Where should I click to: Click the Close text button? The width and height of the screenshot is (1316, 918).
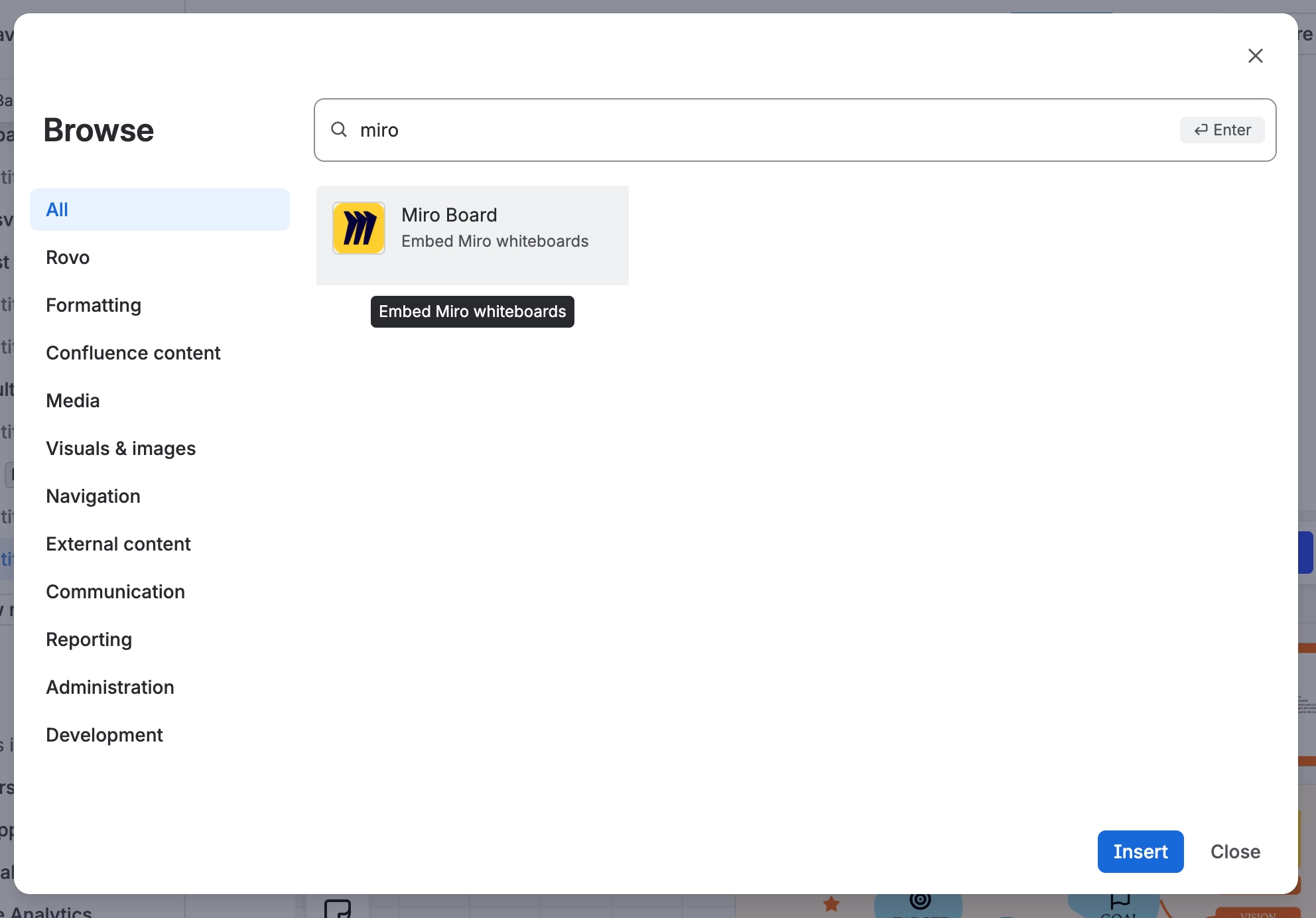pyautogui.click(x=1235, y=852)
